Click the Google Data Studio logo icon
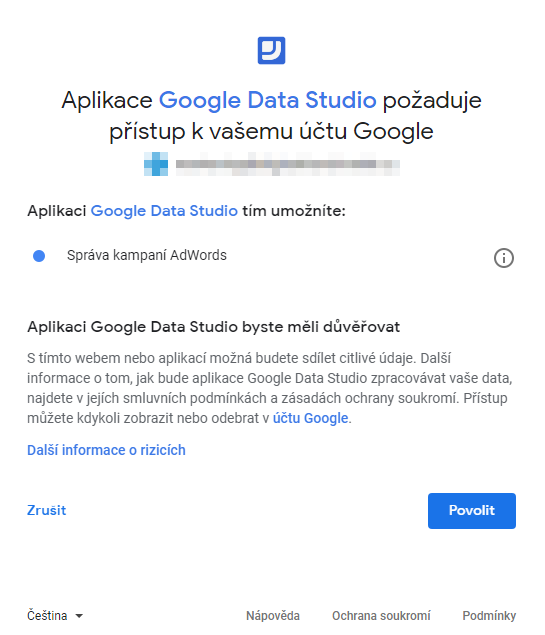545x635 pixels. click(271, 50)
